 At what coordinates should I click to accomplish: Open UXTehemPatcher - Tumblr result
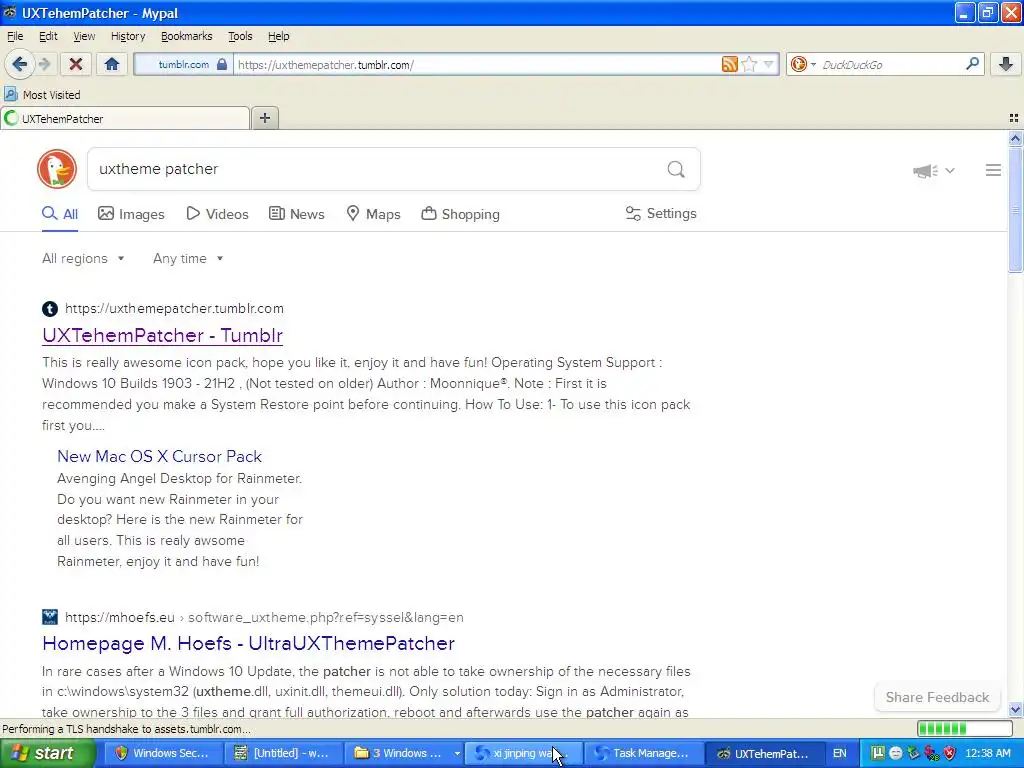pos(163,335)
